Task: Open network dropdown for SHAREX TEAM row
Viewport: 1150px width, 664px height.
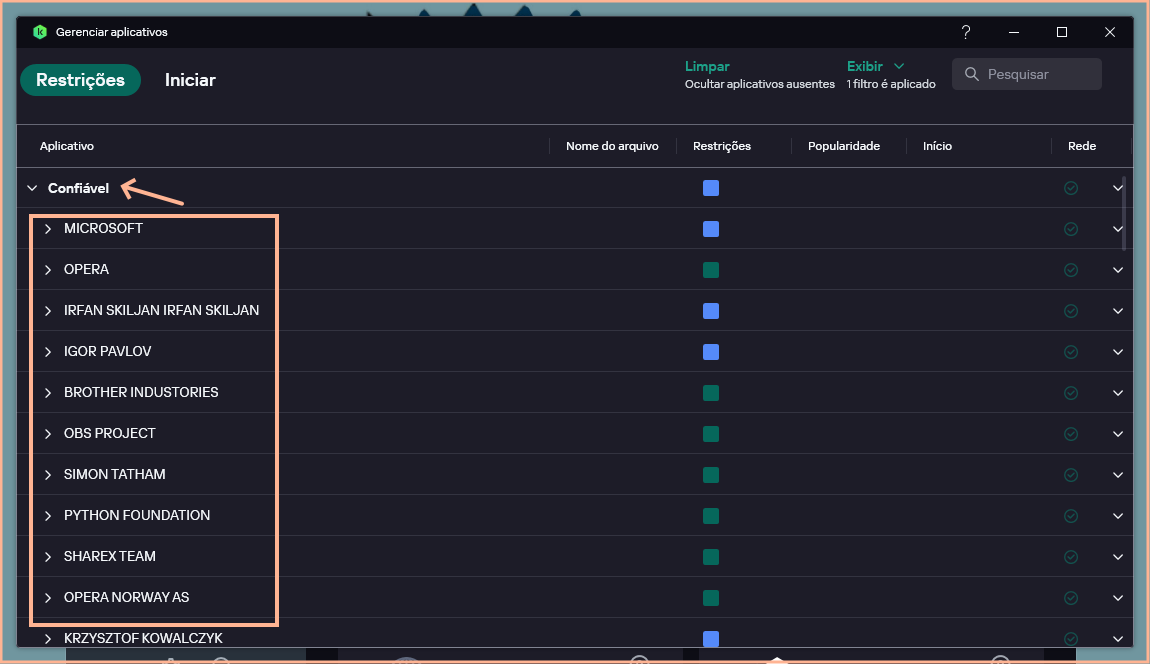Action: click(1118, 557)
